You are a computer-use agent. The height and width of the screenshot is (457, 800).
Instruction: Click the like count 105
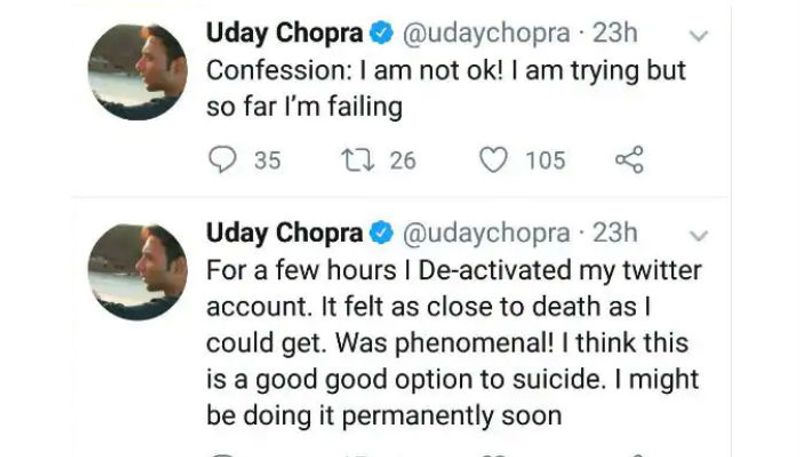coord(545,160)
